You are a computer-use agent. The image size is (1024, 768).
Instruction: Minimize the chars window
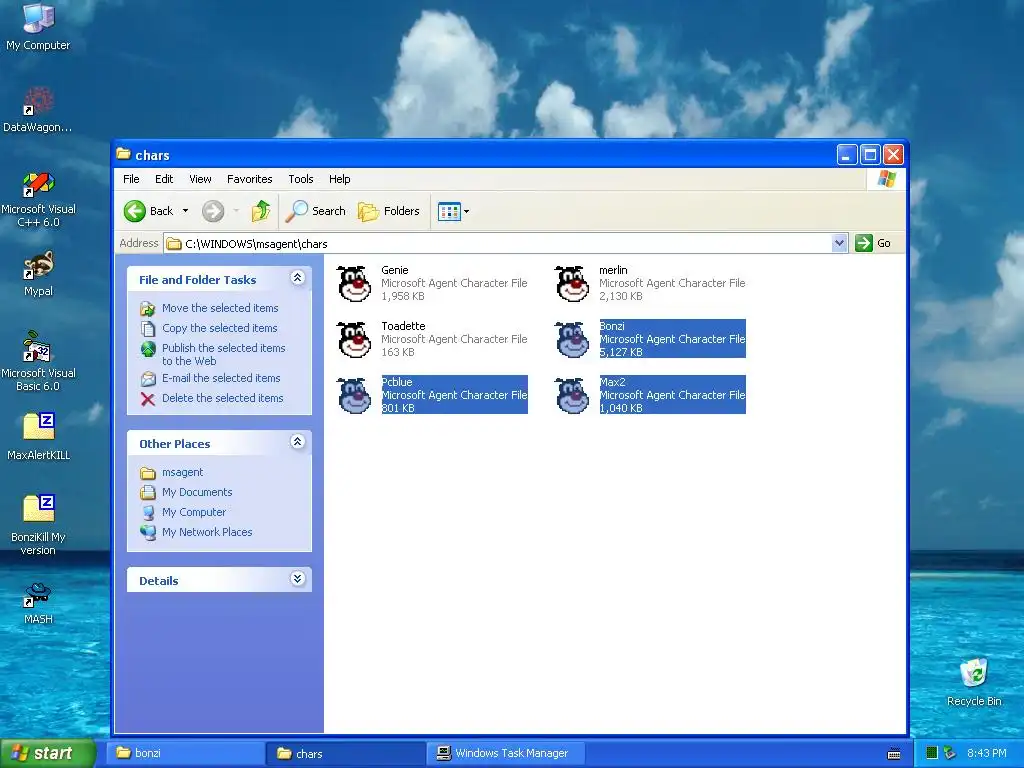pos(846,155)
